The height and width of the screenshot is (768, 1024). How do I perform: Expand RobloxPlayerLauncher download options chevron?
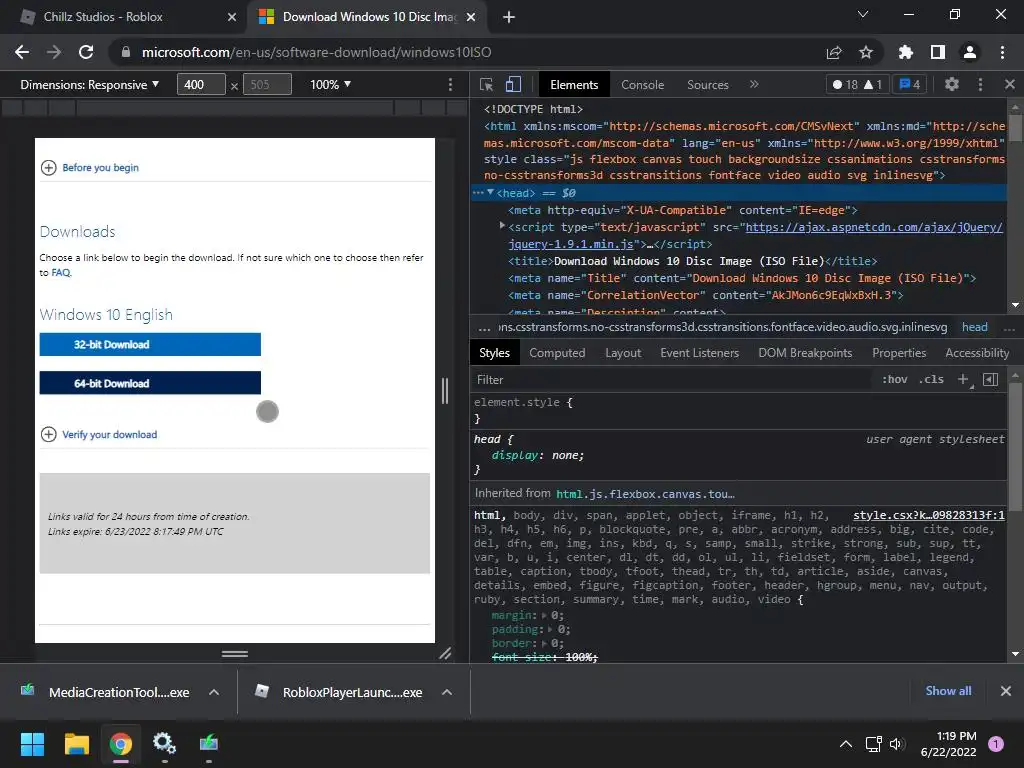click(447, 692)
